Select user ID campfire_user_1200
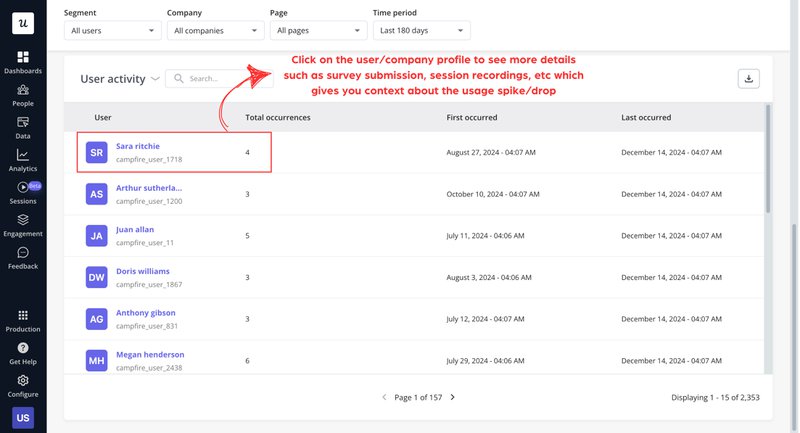 click(x=149, y=201)
